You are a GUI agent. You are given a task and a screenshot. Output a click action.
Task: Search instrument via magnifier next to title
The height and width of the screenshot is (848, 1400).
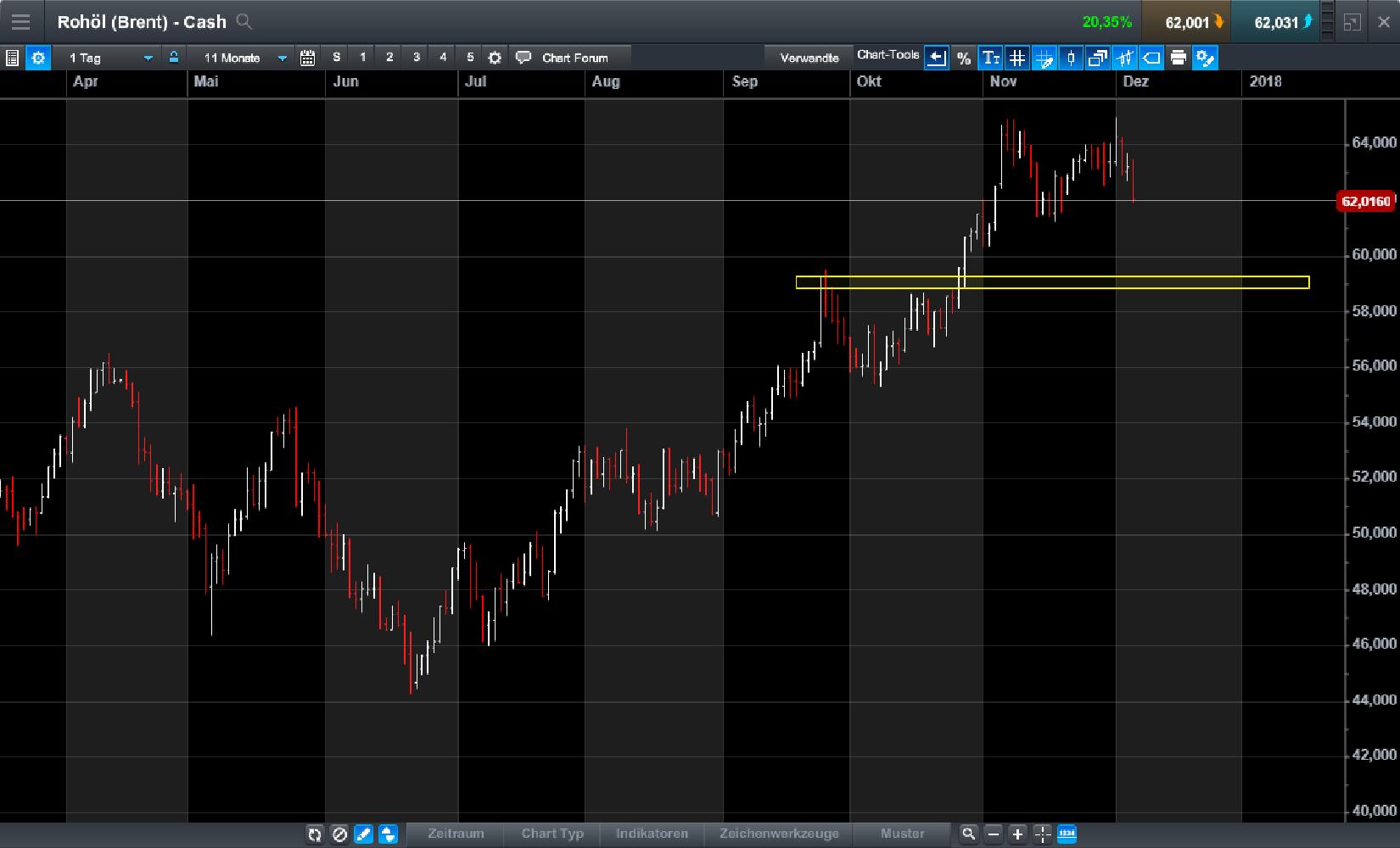[x=244, y=22]
